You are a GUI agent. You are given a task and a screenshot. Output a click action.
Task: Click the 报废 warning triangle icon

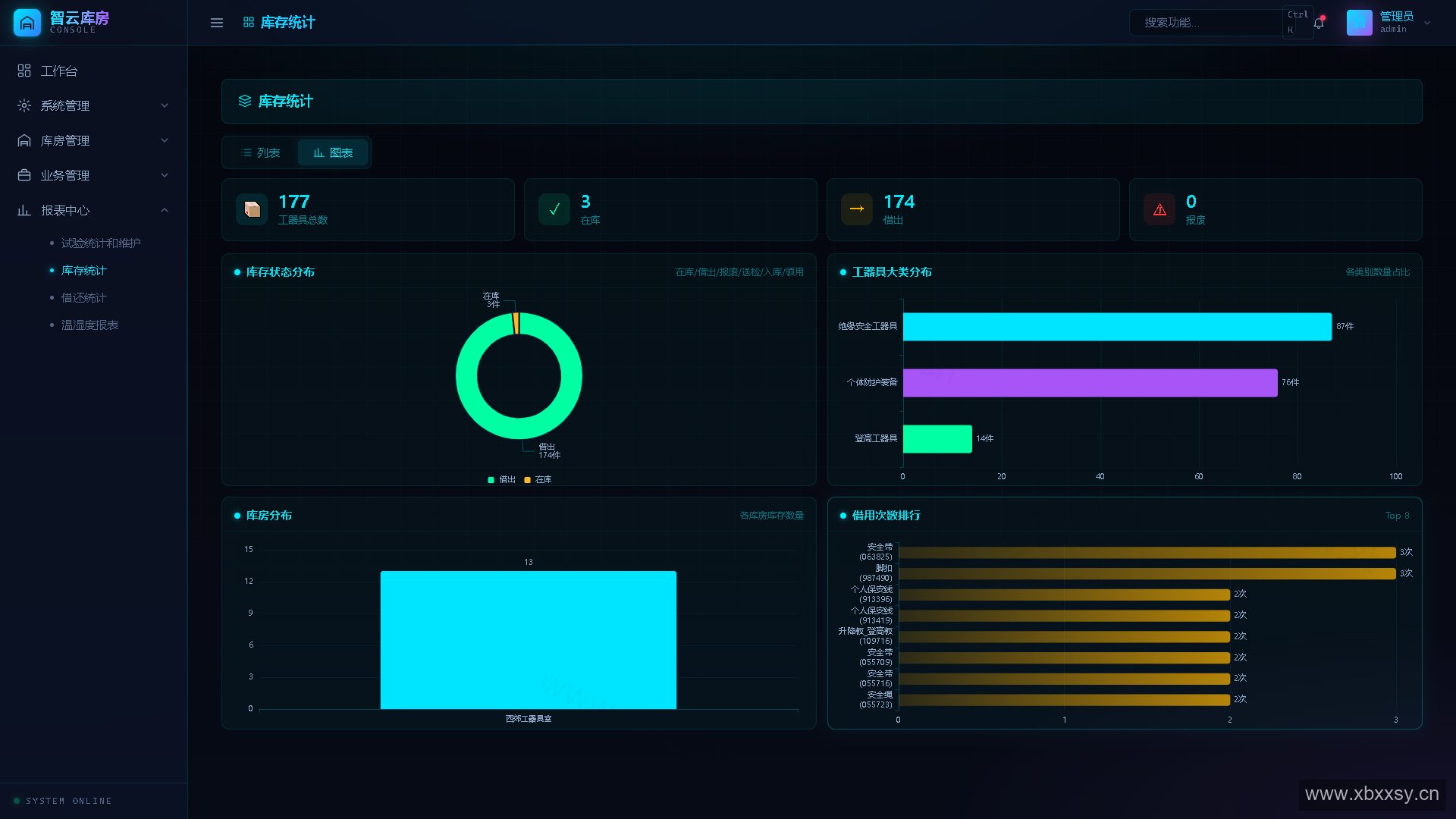pos(1159,209)
